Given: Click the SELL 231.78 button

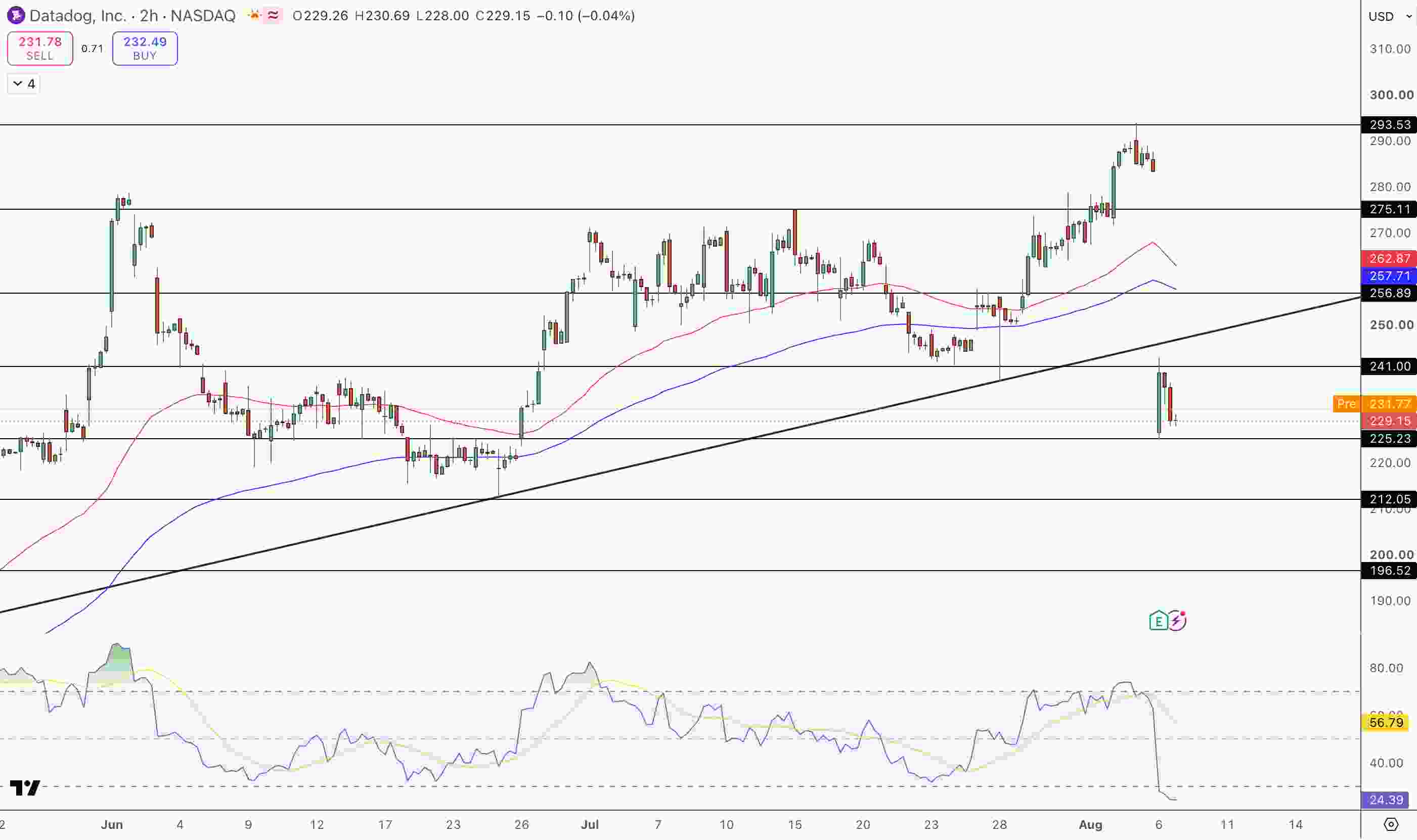Looking at the screenshot, I should 39,48.
